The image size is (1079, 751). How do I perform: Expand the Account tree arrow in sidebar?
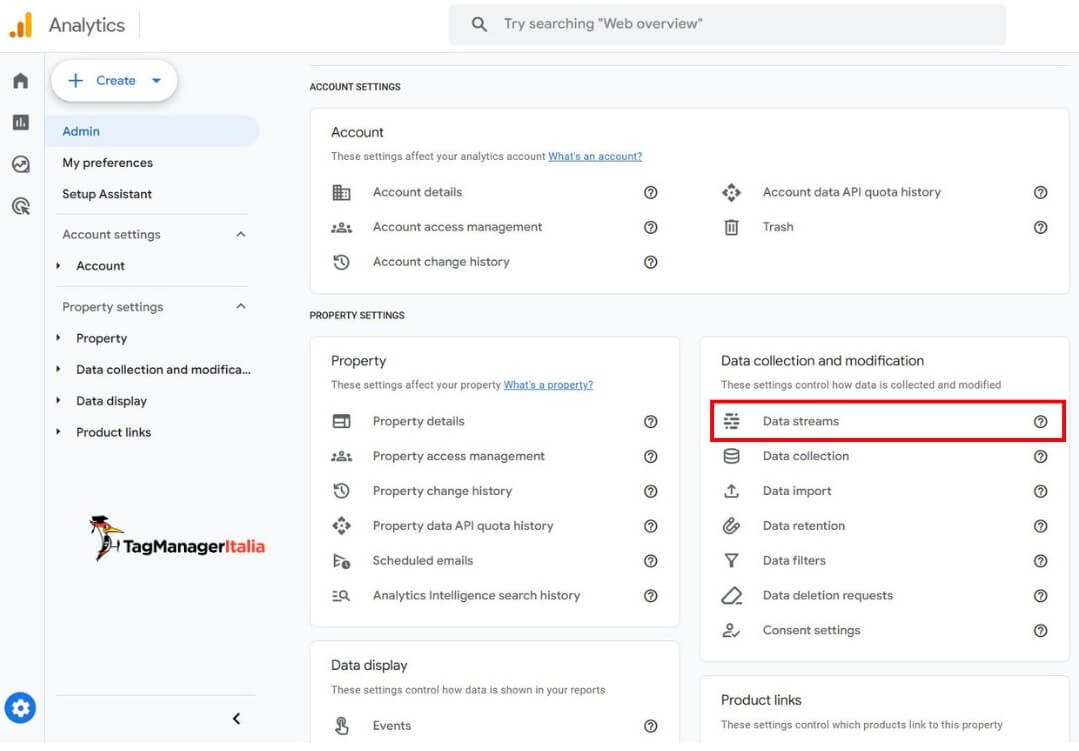[58, 266]
